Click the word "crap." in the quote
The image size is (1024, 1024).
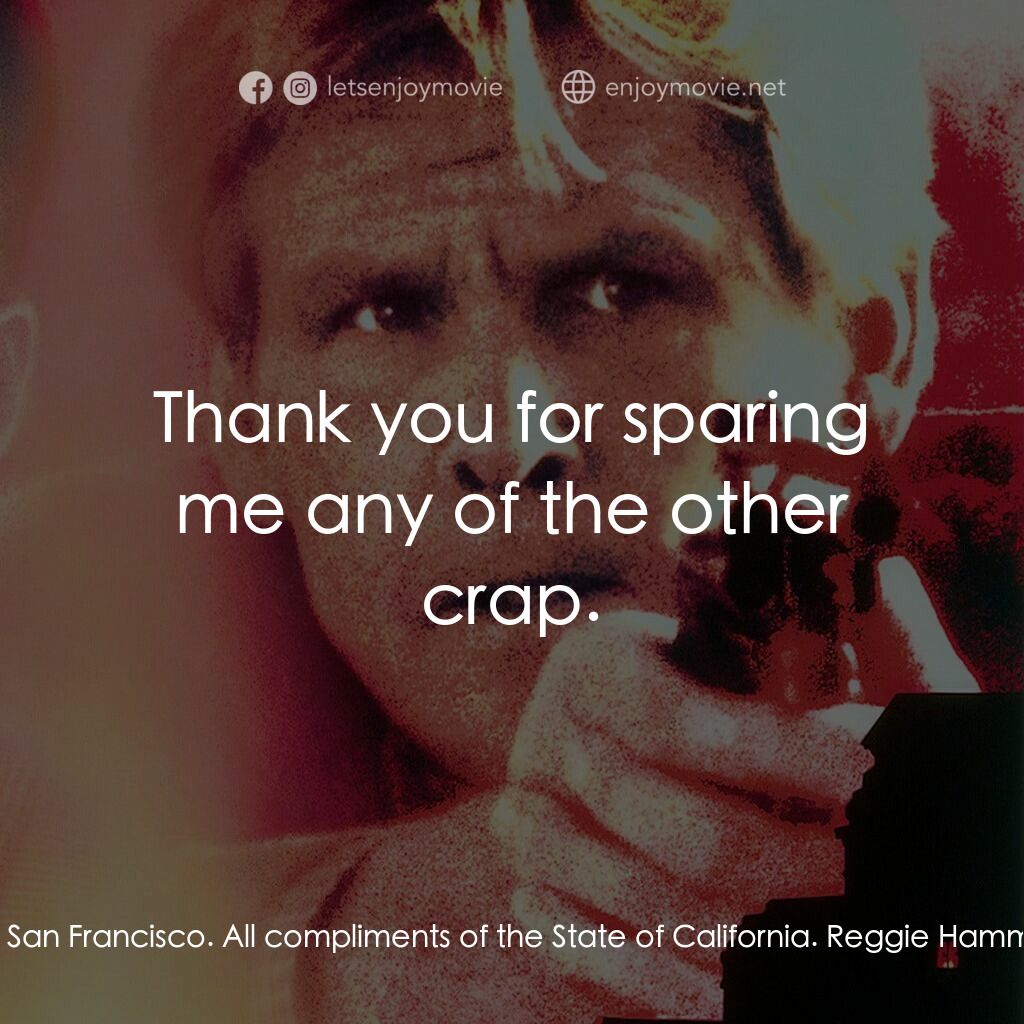[x=511, y=599]
